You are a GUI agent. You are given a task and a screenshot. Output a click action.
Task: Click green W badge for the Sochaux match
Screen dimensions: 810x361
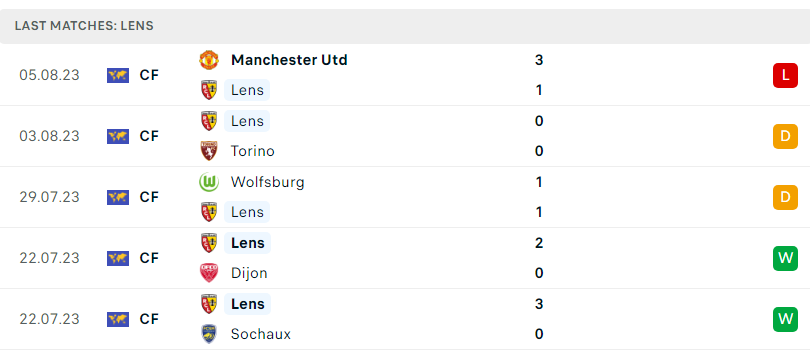785,319
